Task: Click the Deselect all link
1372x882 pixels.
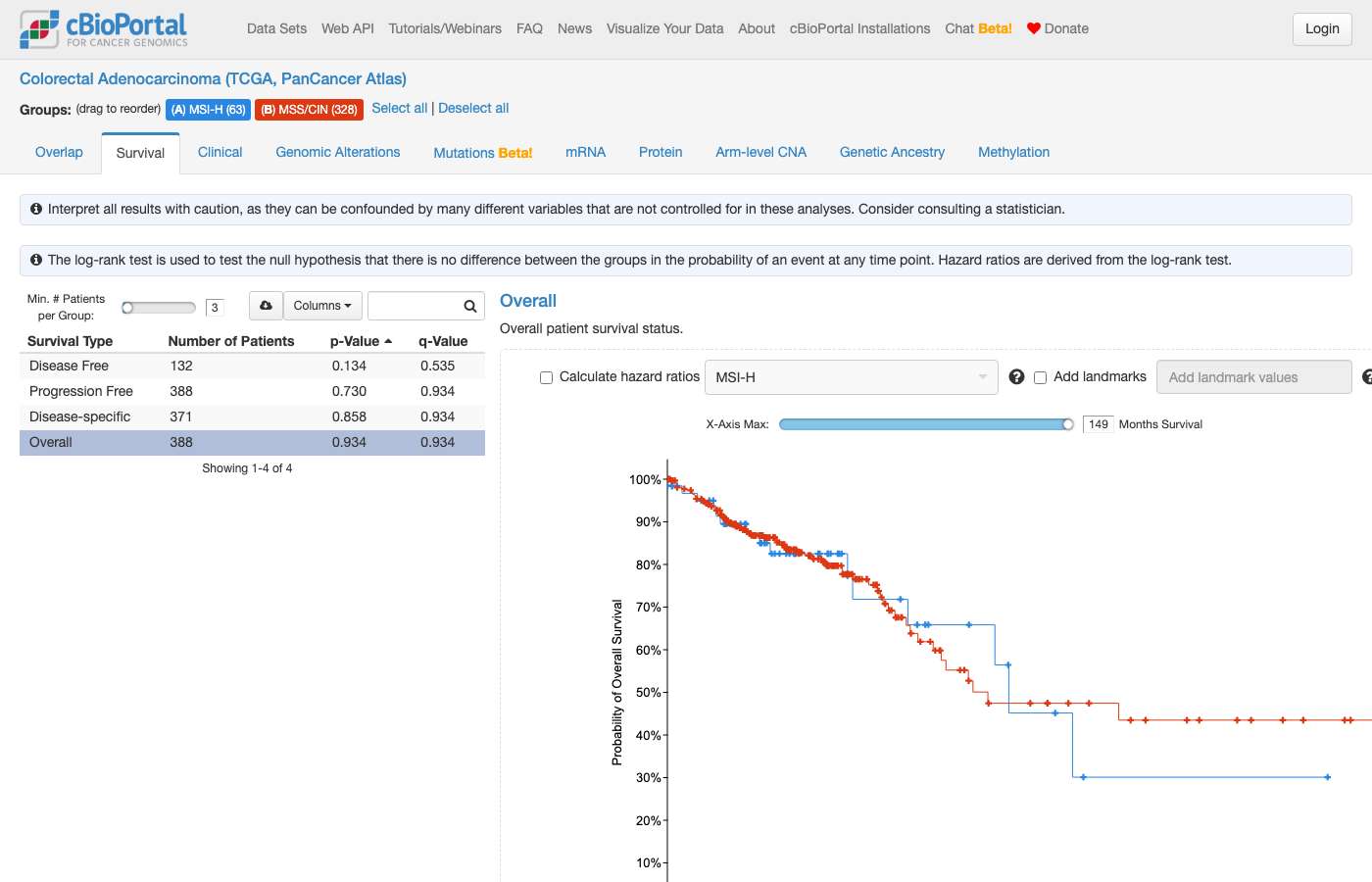Action: click(473, 108)
